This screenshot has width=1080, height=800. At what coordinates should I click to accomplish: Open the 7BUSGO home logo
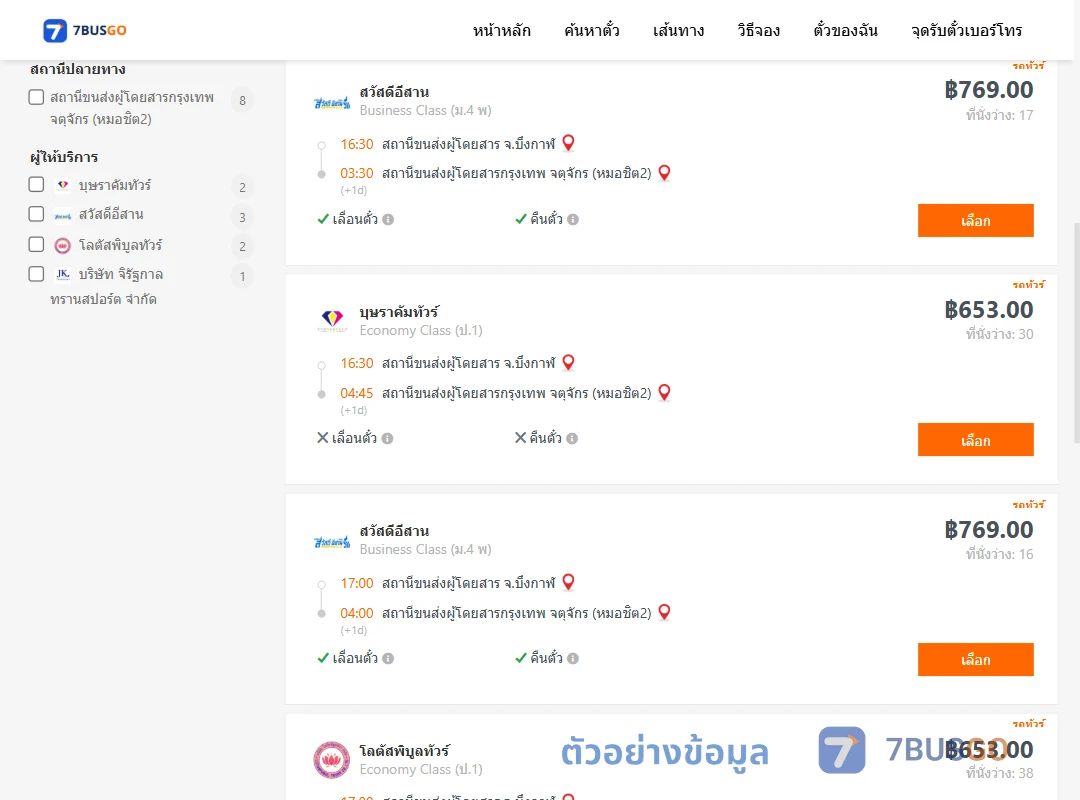85,30
